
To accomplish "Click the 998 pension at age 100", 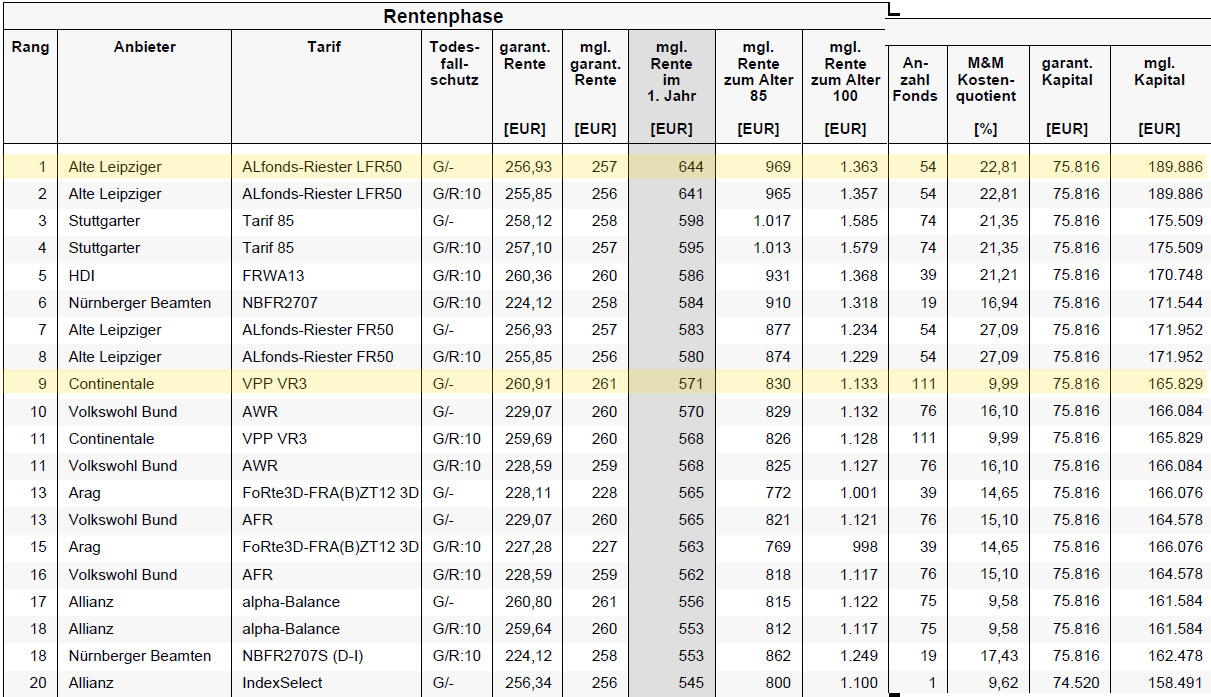I will (x=864, y=547).
